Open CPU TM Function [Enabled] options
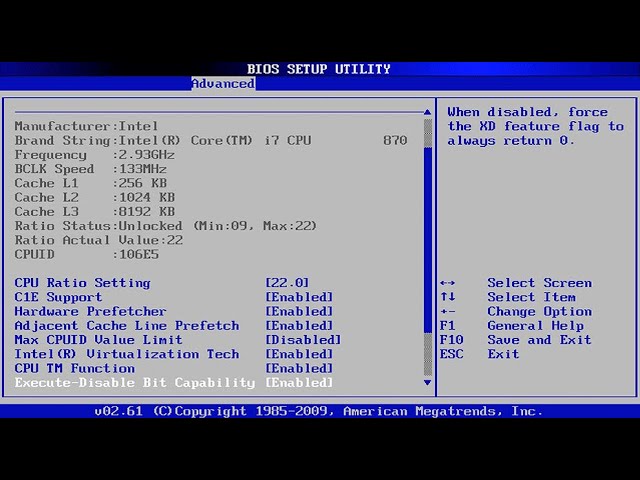 (x=299, y=368)
